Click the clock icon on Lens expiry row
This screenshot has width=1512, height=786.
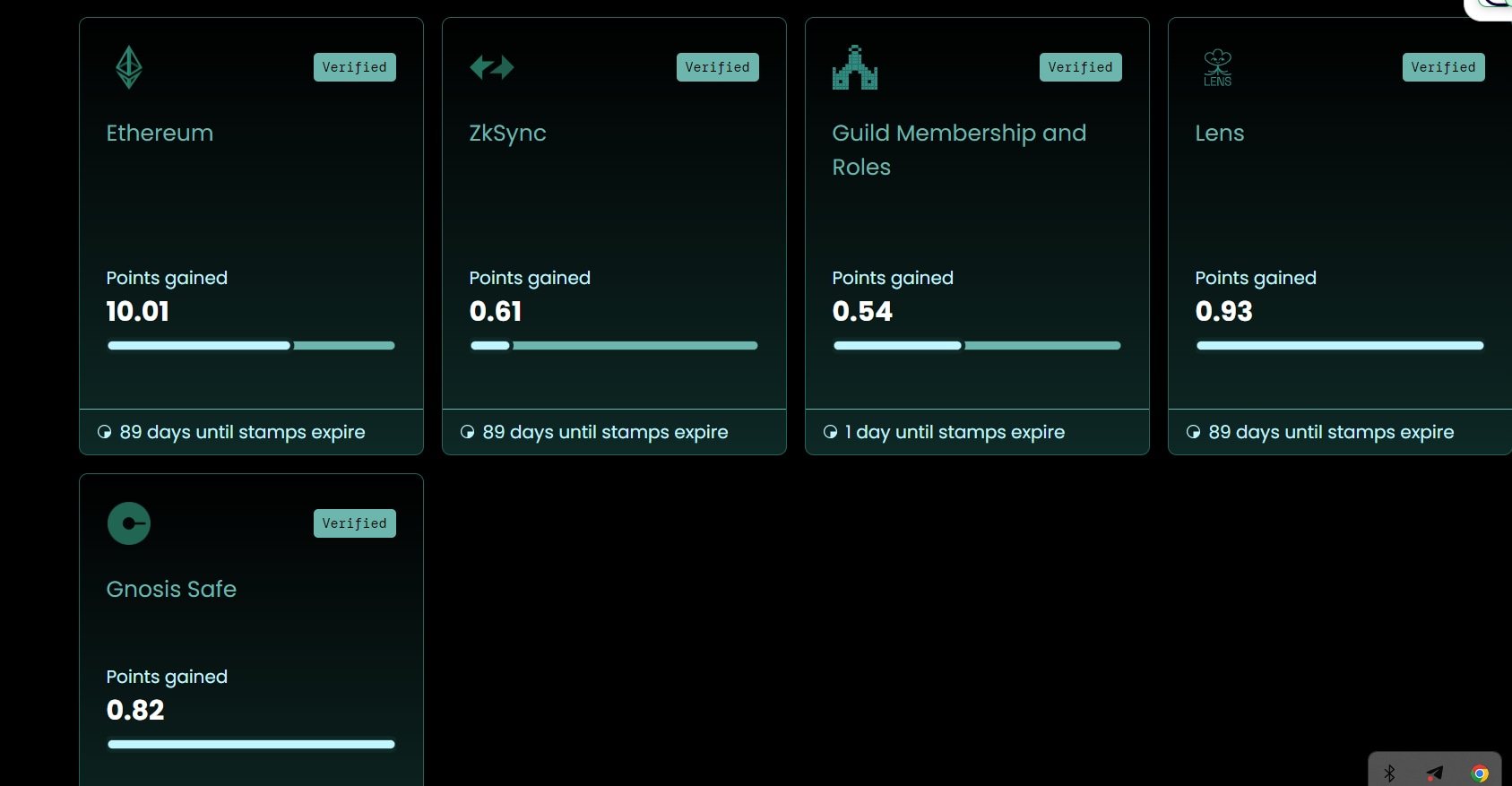pyautogui.click(x=1194, y=432)
